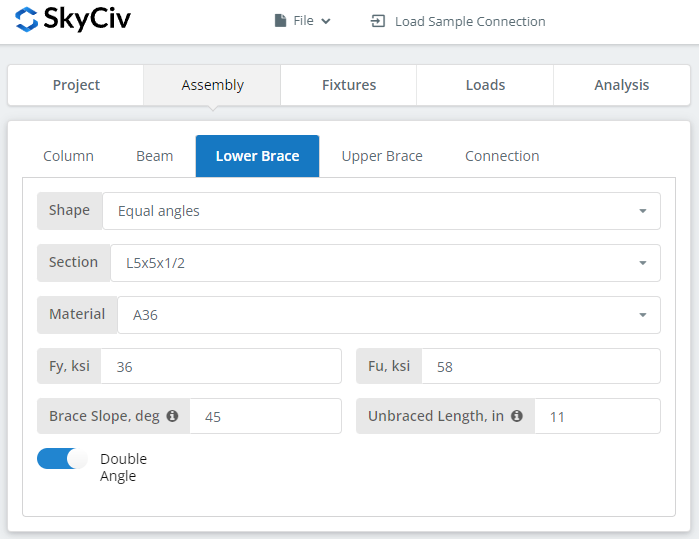Image resolution: width=699 pixels, height=539 pixels.
Task: Click the Brace Slope input field
Action: coord(266,416)
